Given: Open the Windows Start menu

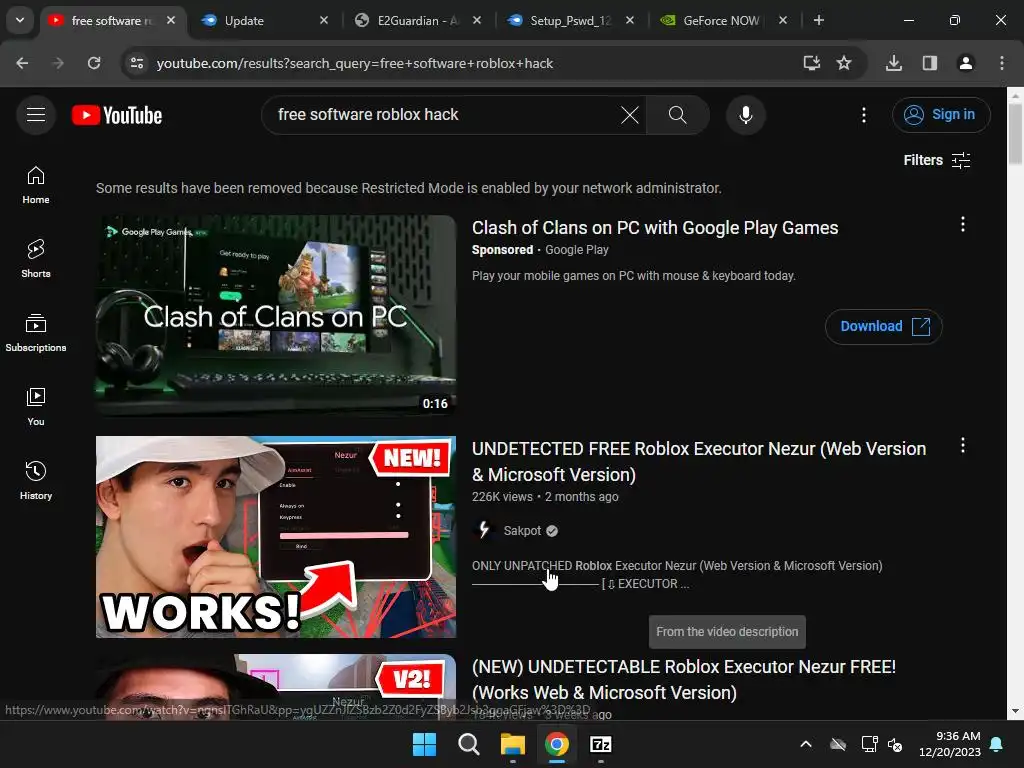Looking at the screenshot, I should pyautogui.click(x=424, y=744).
